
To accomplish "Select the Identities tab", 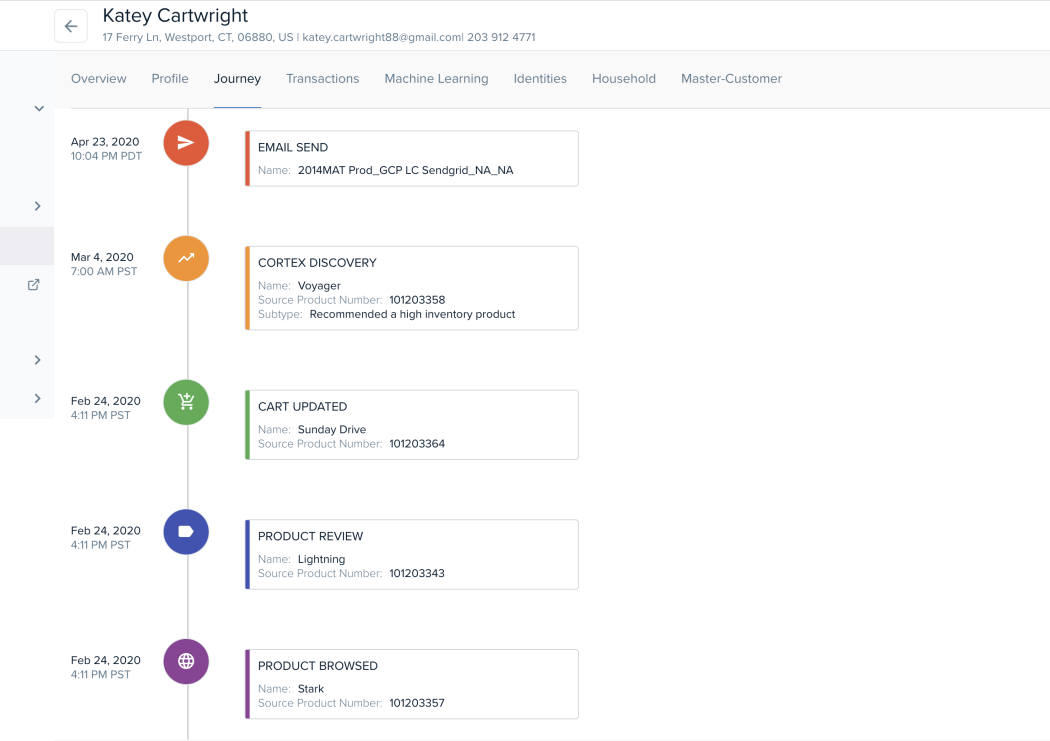I will (540, 79).
